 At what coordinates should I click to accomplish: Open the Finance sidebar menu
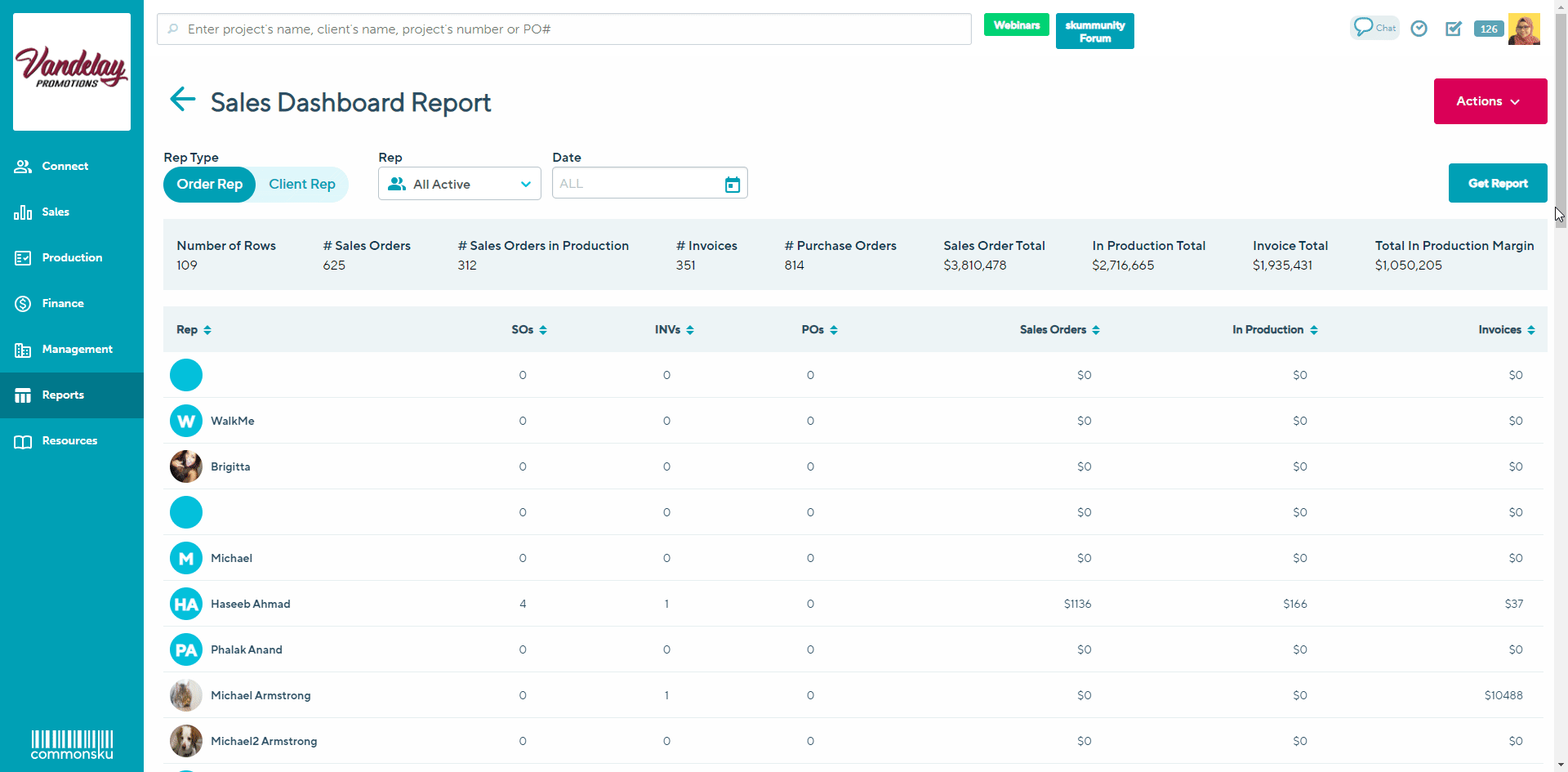[x=63, y=304]
